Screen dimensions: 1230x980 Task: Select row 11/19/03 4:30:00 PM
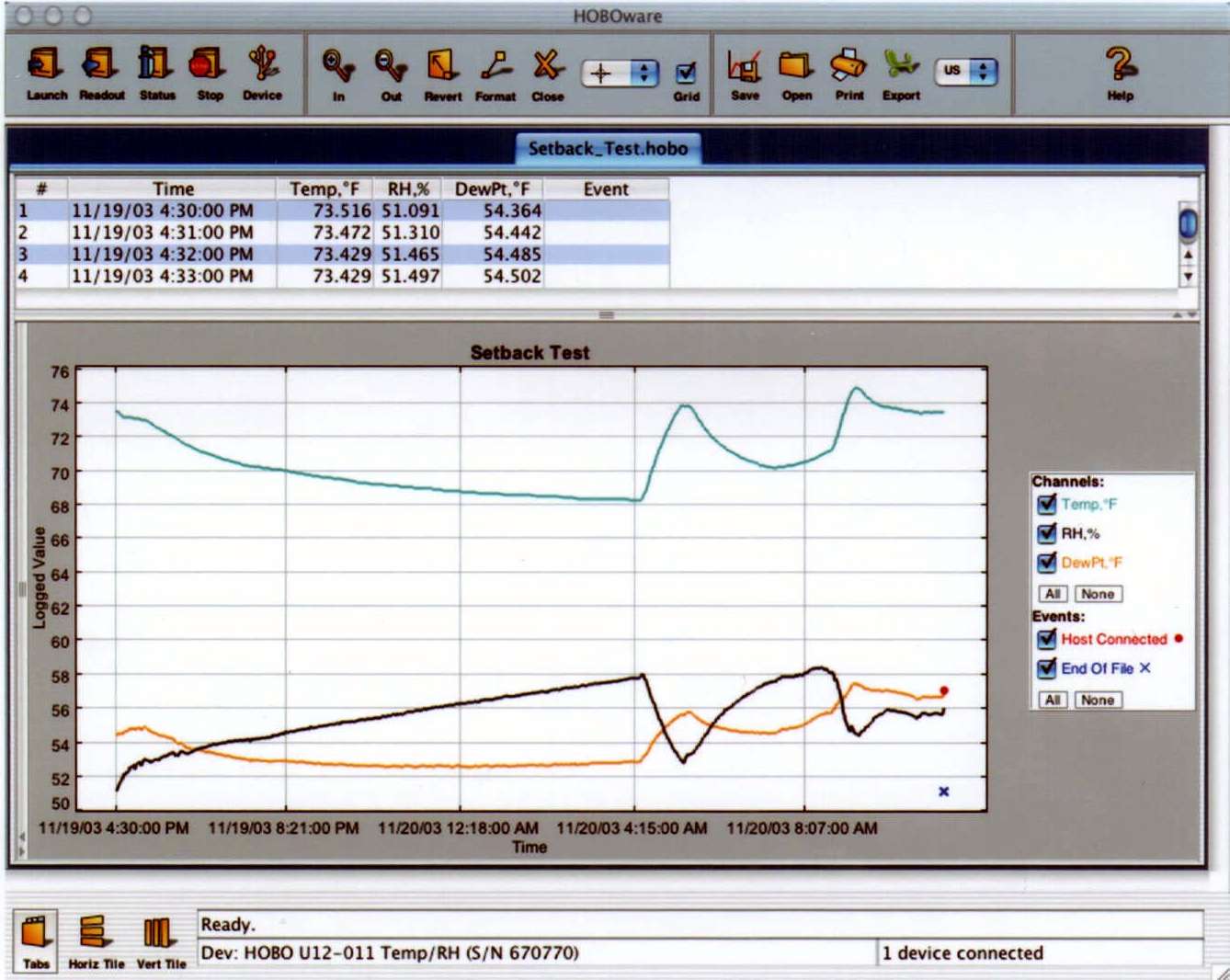pyautogui.click(x=342, y=211)
